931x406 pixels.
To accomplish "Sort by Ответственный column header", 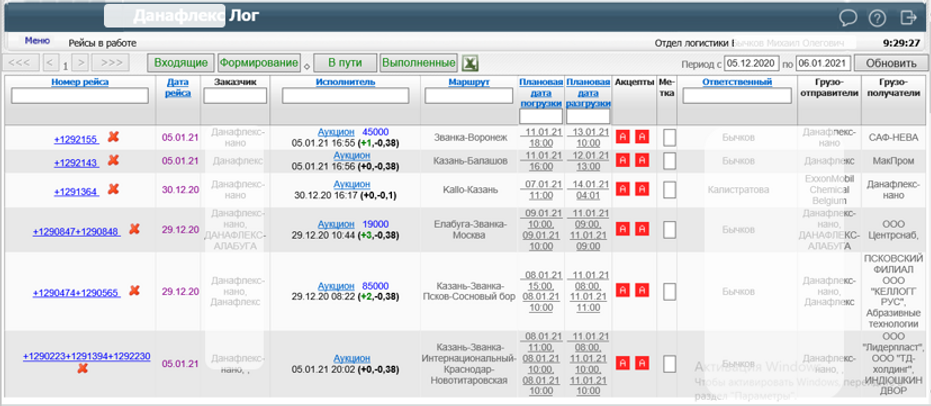I will pos(737,82).
